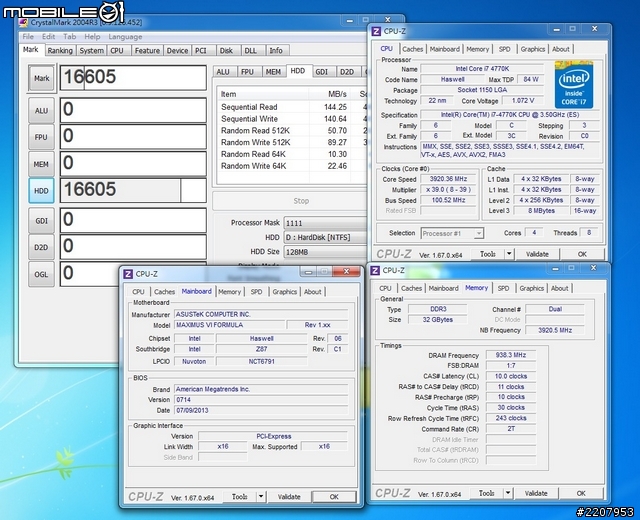The image size is (640, 520).
Task: Click the DRAM Frequency value 938.3 MHz
Action: (x=511, y=355)
